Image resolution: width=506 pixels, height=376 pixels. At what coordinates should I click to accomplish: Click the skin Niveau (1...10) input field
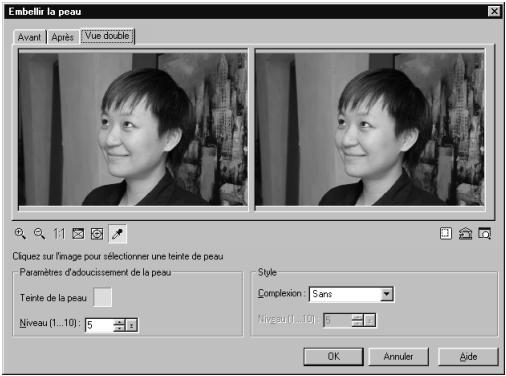click(99, 325)
